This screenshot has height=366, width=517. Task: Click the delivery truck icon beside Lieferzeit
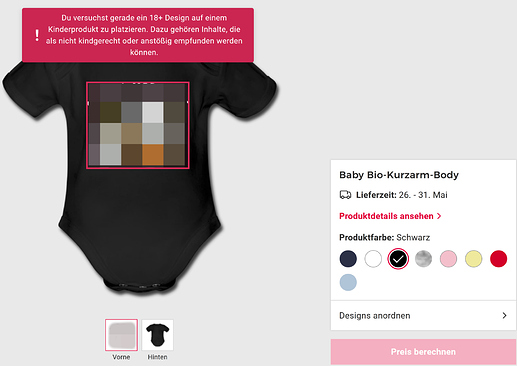point(345,195)
